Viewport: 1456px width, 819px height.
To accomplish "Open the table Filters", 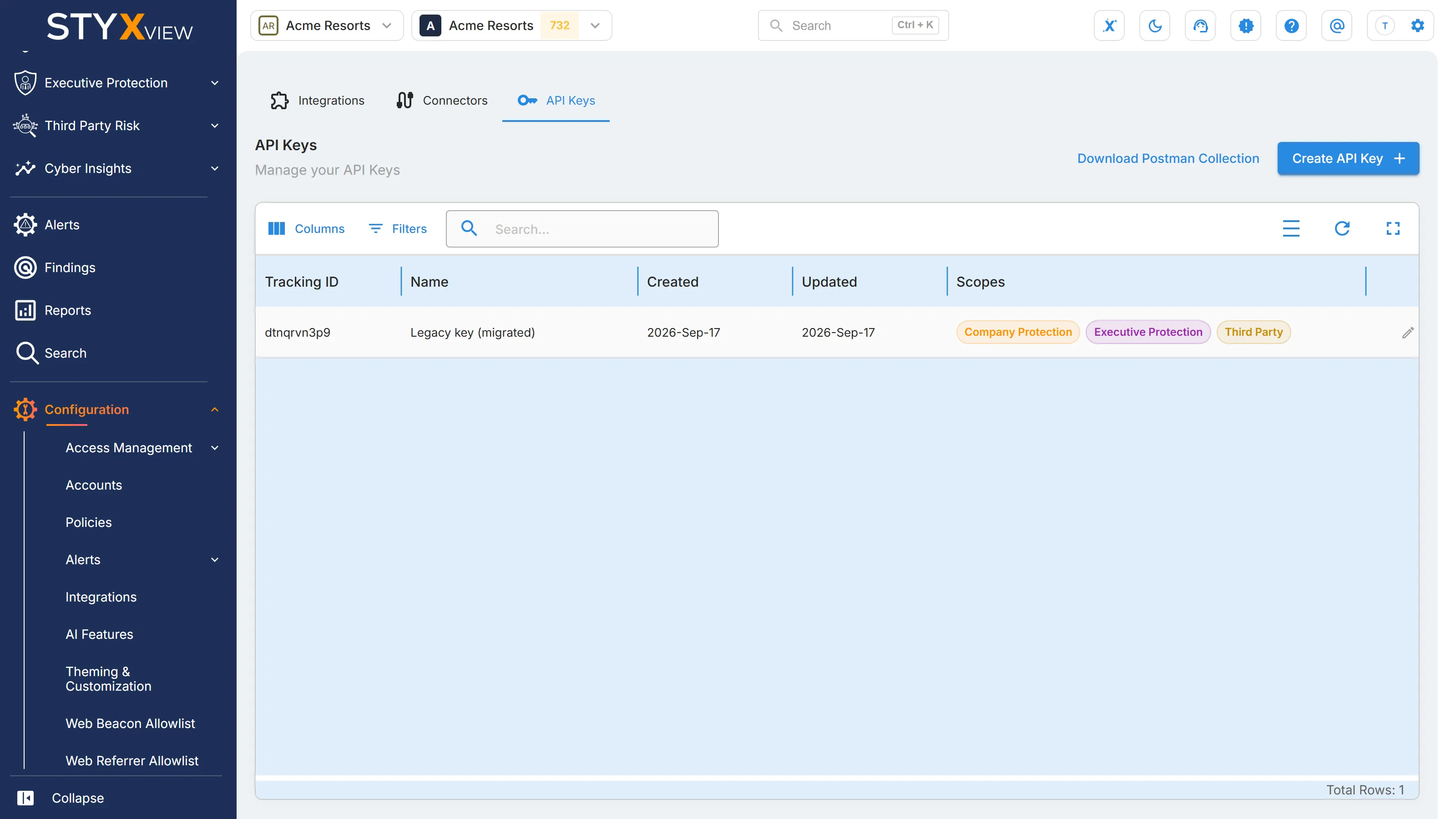I will 398,228.
